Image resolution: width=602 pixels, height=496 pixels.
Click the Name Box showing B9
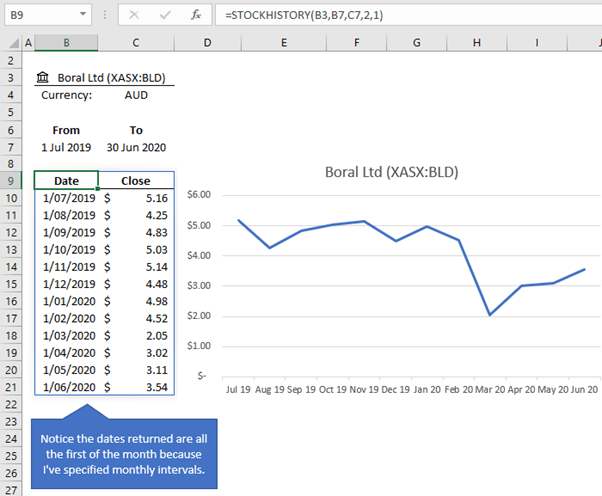coord(48,15)
